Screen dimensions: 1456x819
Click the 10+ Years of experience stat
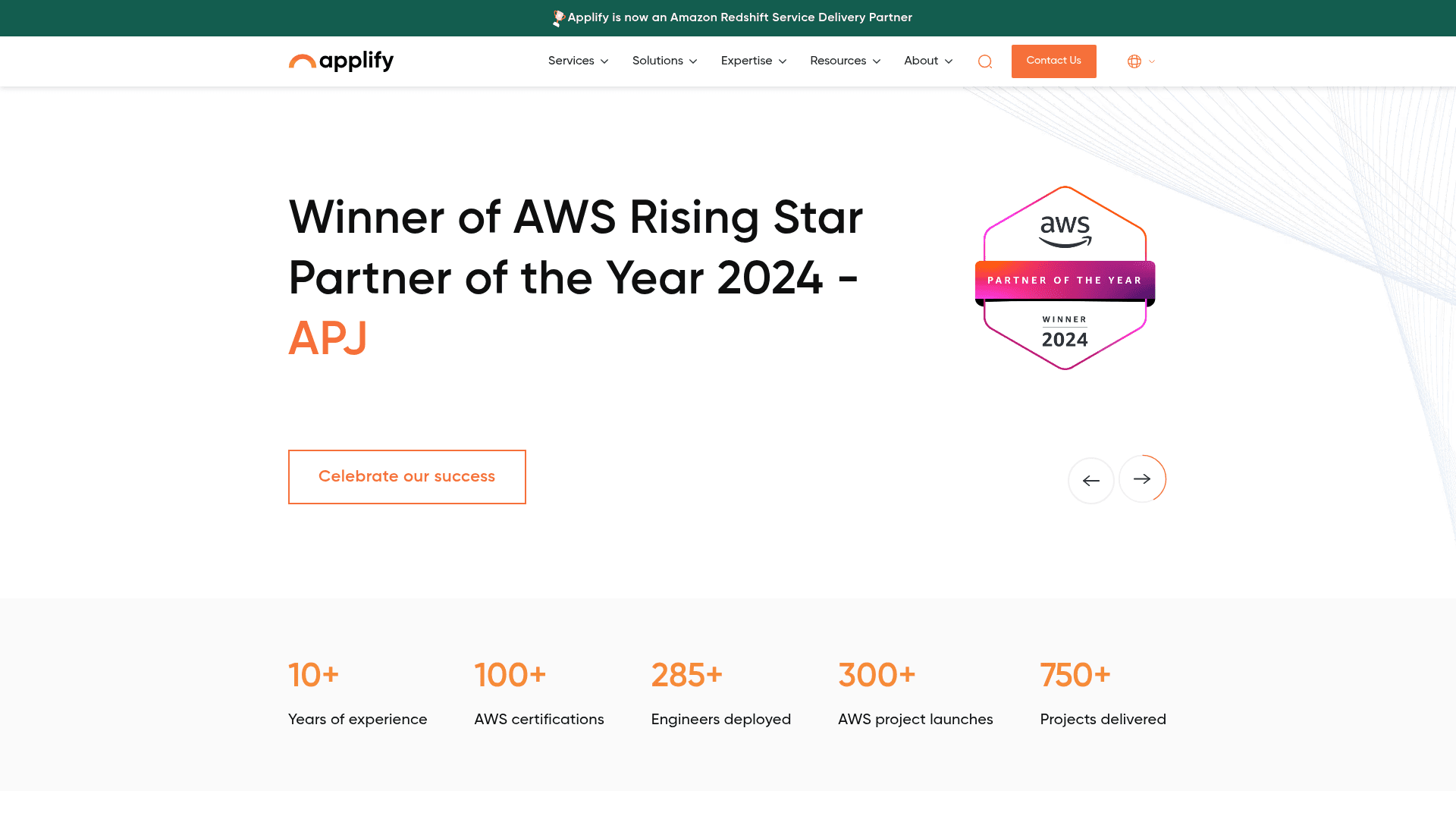point(357,694)
